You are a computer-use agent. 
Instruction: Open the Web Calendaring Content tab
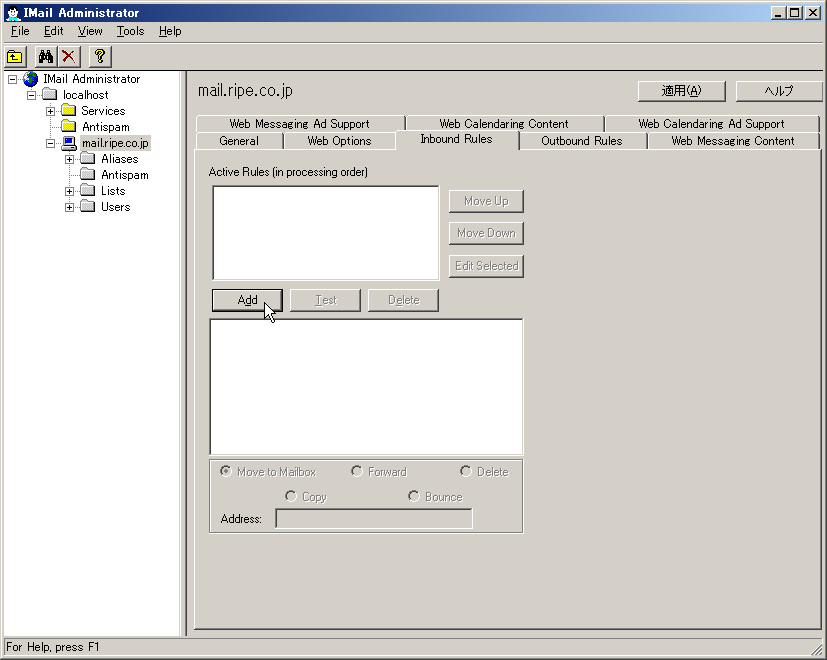pyautogui.click(x=504, y=124)
